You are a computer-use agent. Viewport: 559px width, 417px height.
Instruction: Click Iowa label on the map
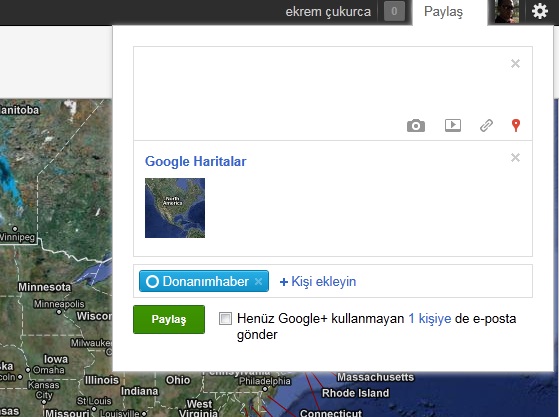pos(56,359)
